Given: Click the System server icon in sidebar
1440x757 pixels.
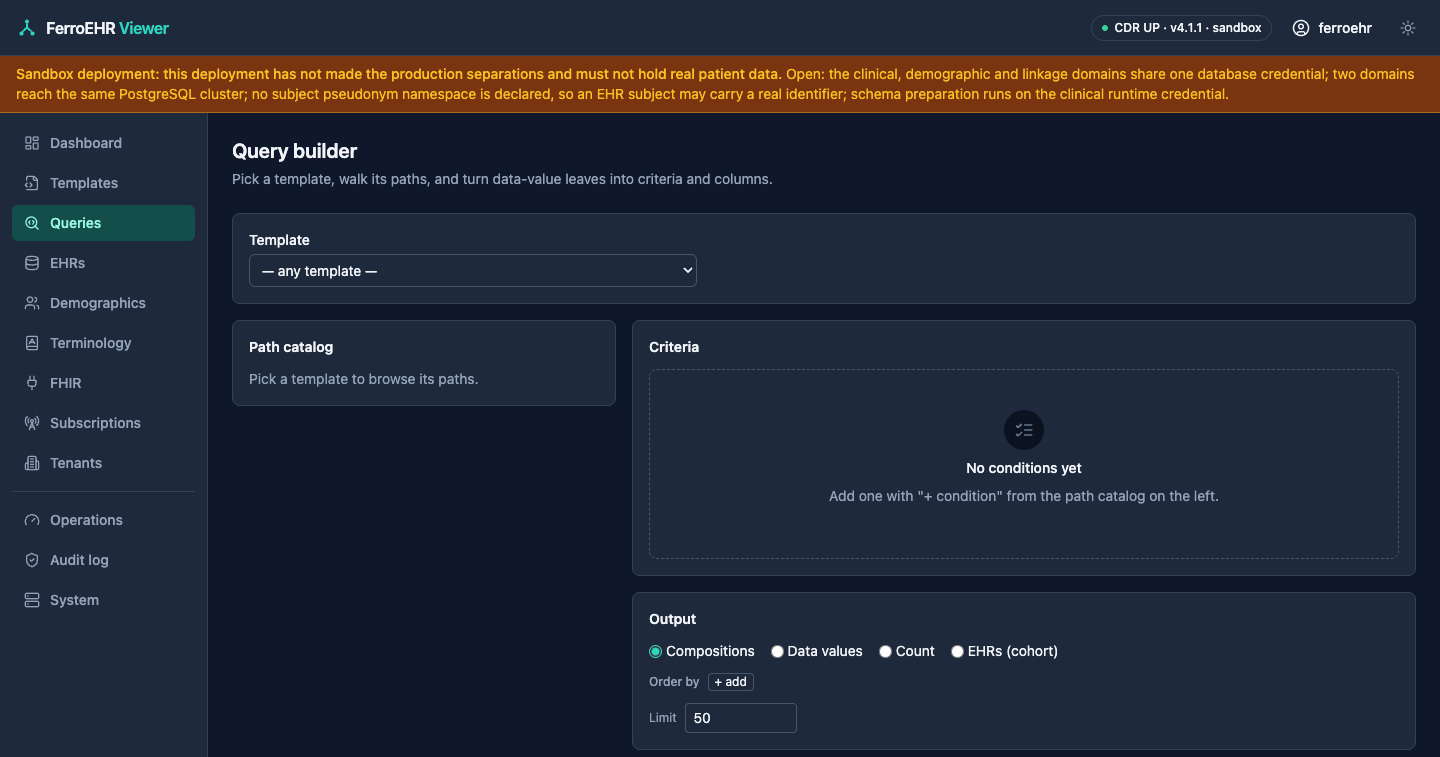Looking at the screenshot, I should pos(32,600).
